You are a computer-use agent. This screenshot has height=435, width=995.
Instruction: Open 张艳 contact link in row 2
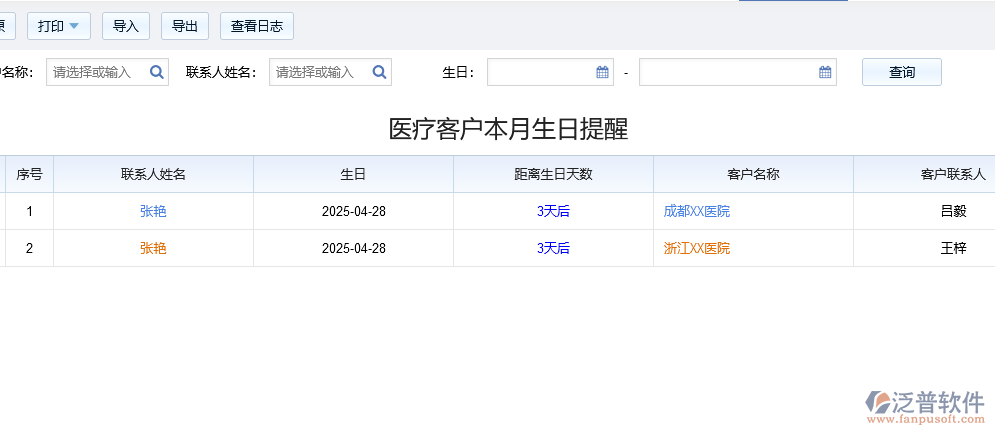(x=153, y=248)
